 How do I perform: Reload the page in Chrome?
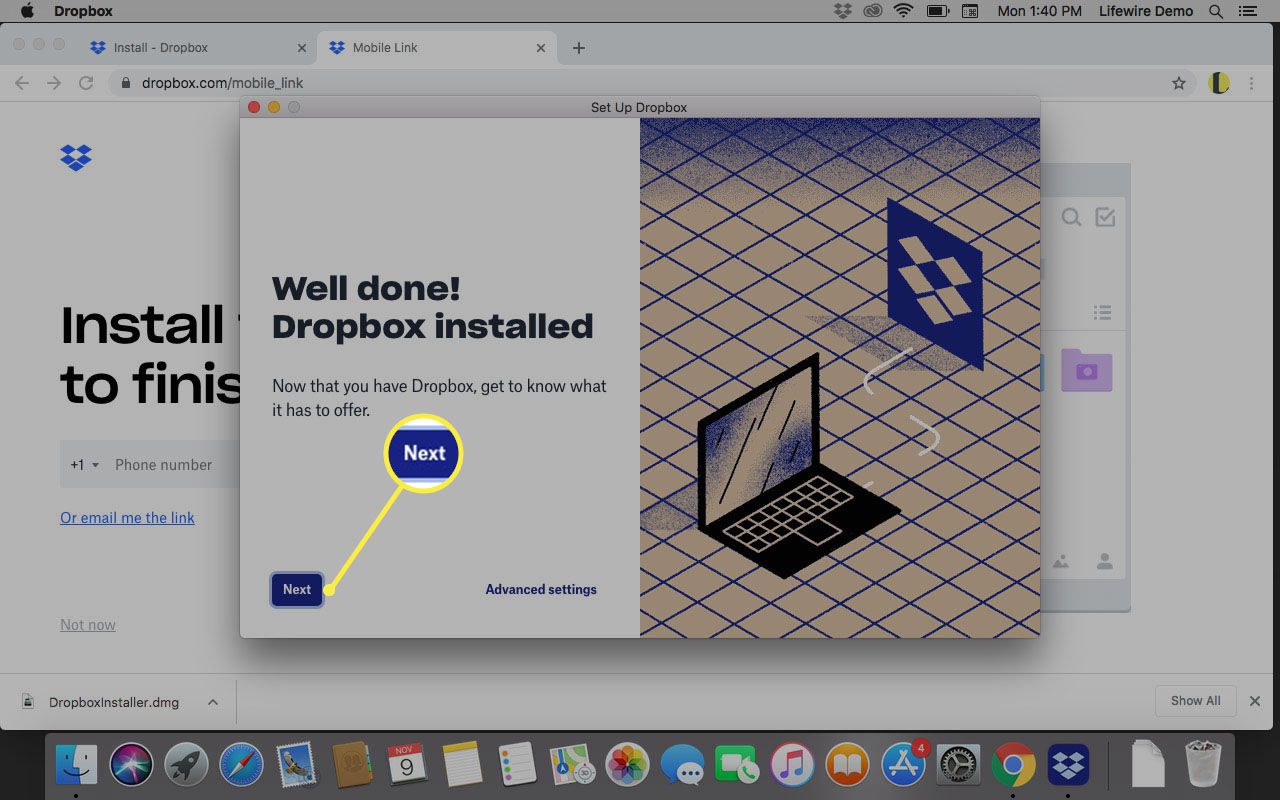click(86, 83)
